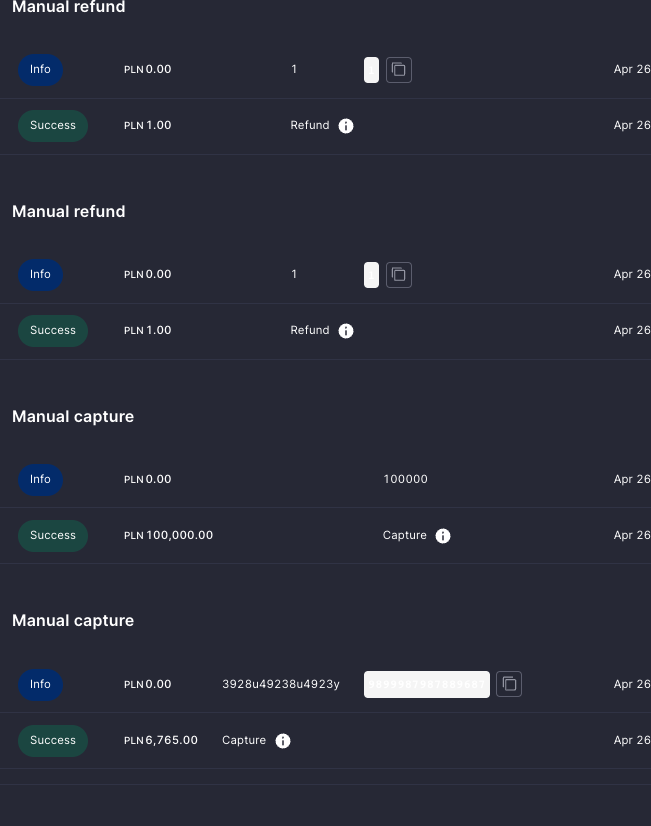Select the reference 3928u49238u4923y

click(x=281, y=684)
